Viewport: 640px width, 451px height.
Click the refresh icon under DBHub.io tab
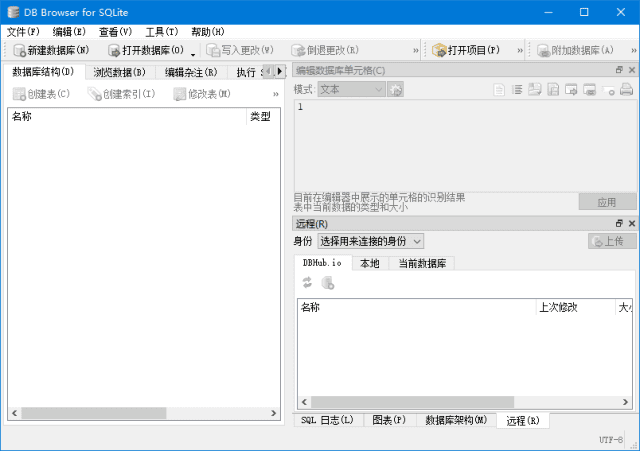tap(307, 282)
